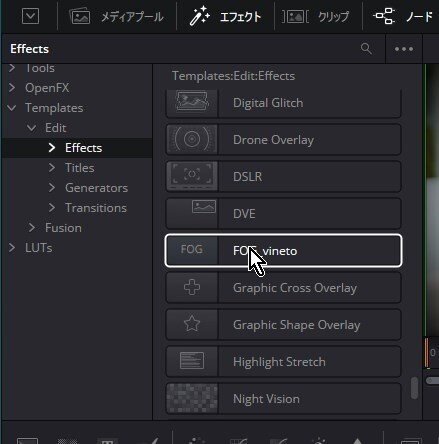Expand the LUTs chevron
The height and width of the screenshot is (444, 439).
point(12,248)
